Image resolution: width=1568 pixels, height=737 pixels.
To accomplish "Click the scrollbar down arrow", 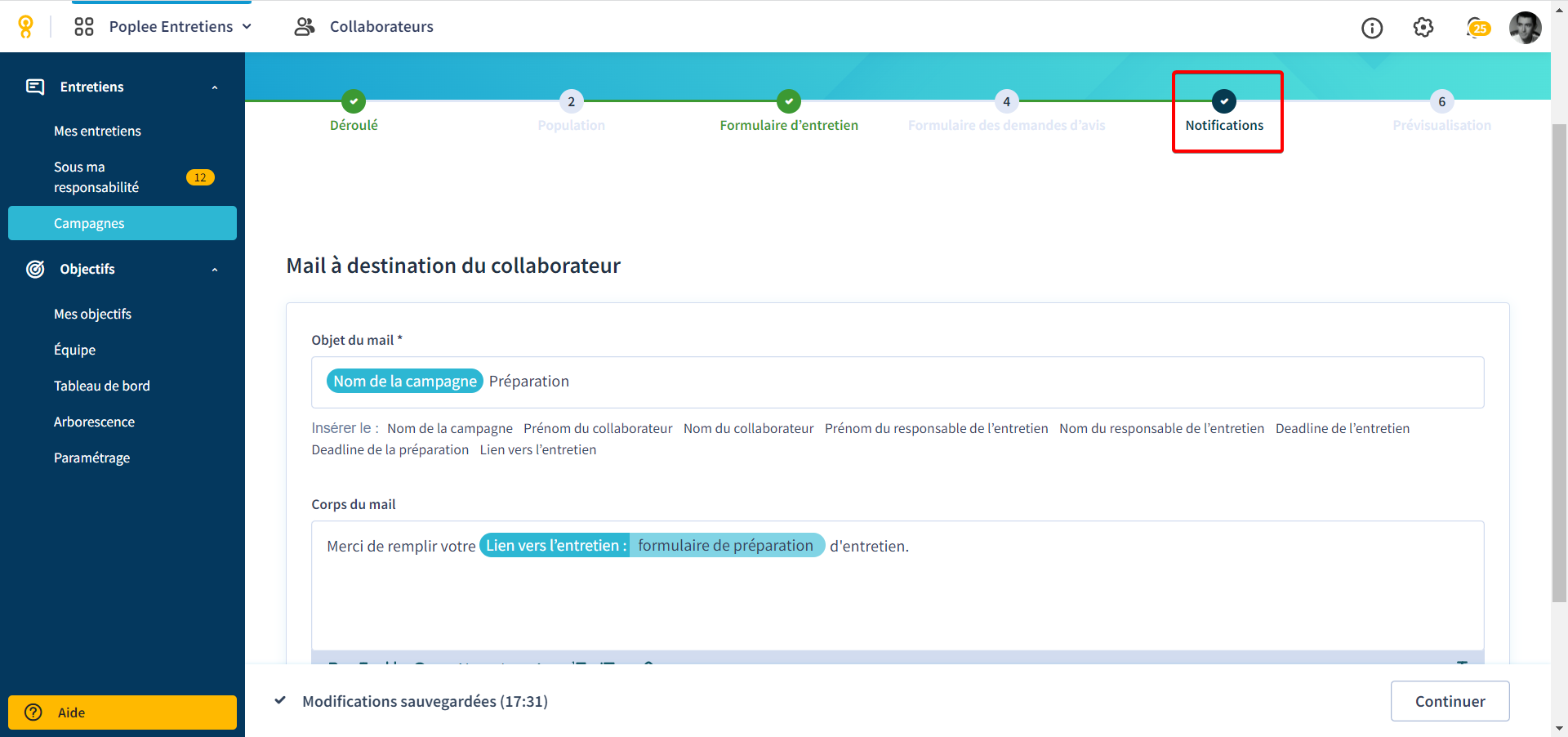I will (1559, 728).
